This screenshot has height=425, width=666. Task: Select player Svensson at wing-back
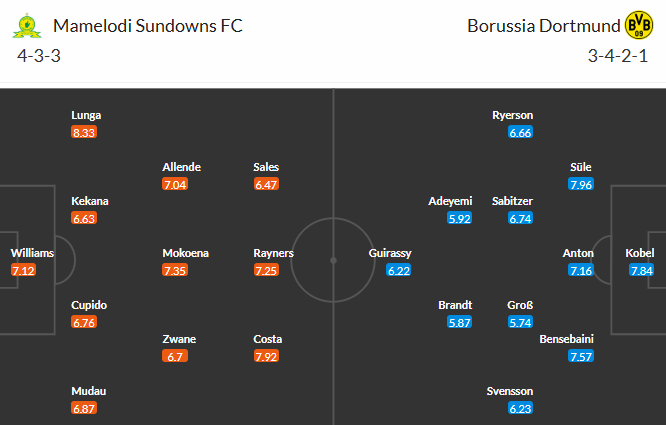(x=510, y=391)
